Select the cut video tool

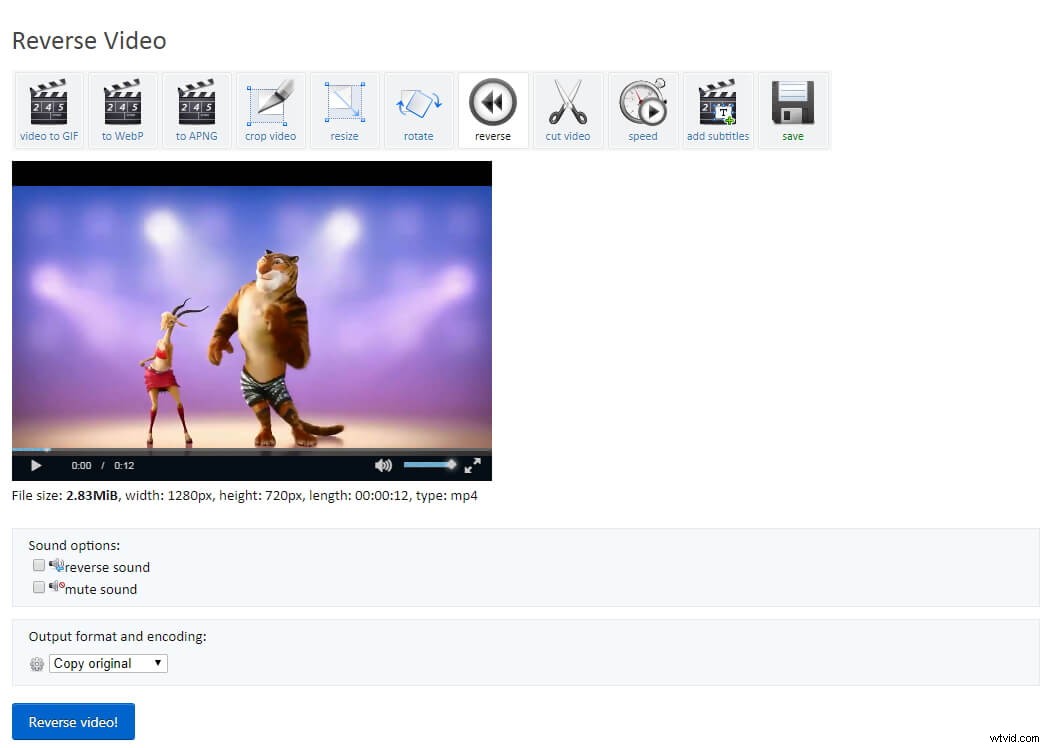click(568, 108)
